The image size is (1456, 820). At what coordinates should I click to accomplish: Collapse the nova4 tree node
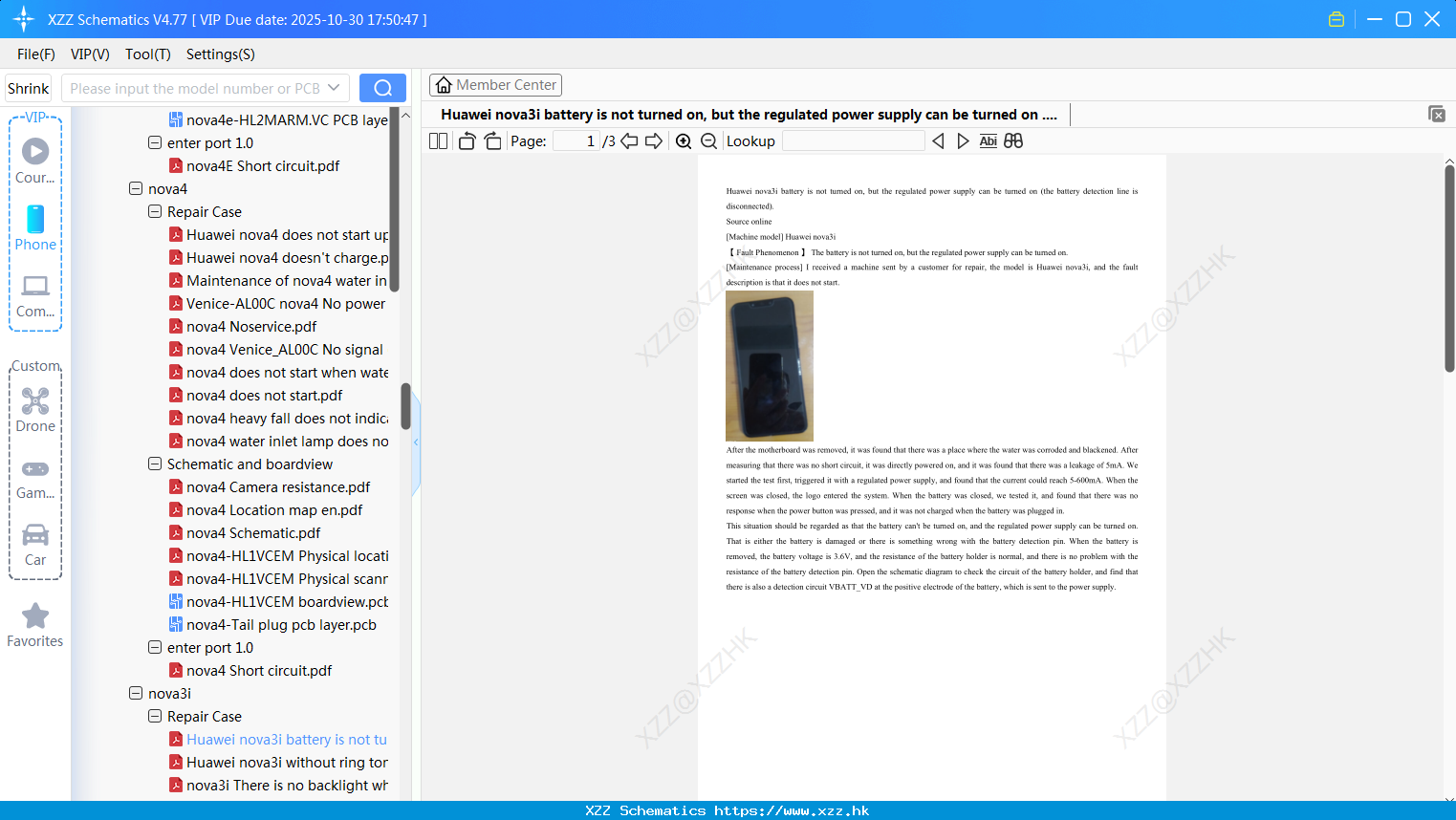pyautogui.click(x=136, y=189)
